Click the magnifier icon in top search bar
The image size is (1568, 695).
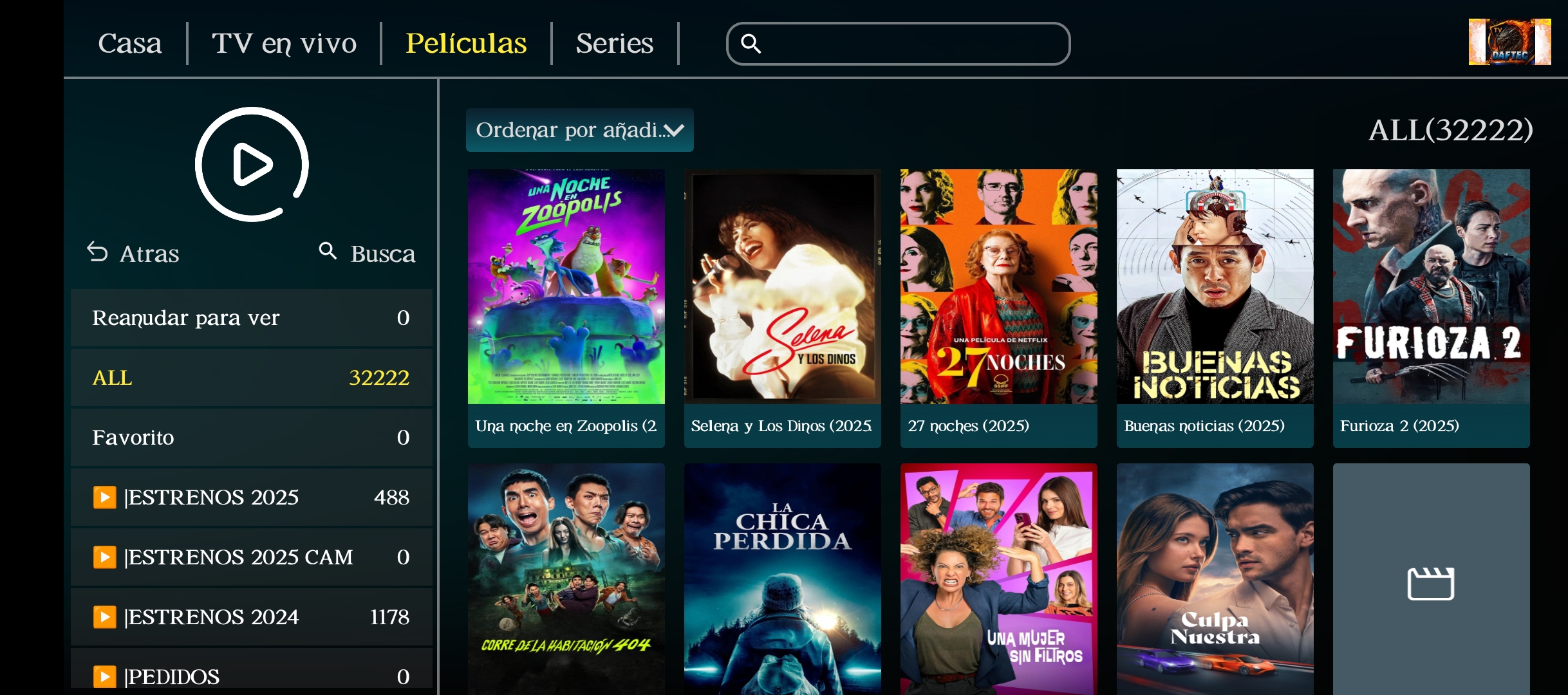[x=751, y=44]
